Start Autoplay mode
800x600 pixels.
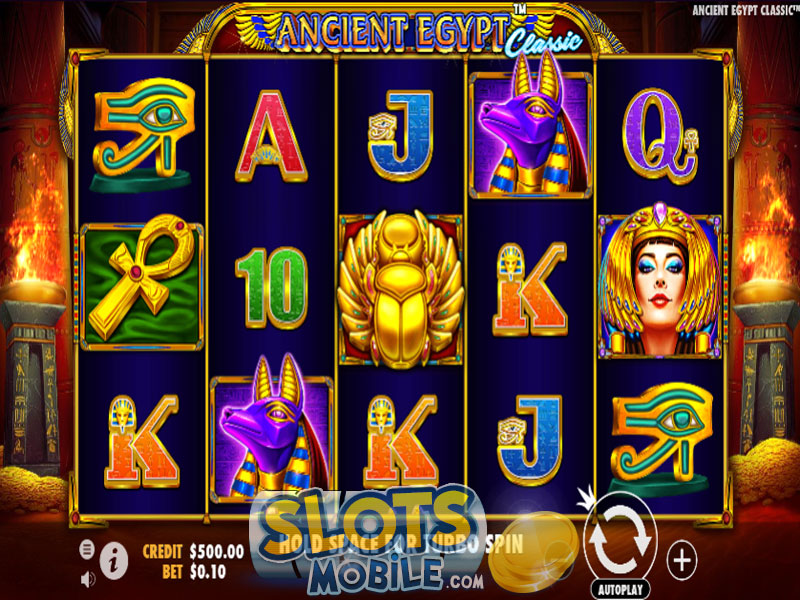(x=620, y=589)
